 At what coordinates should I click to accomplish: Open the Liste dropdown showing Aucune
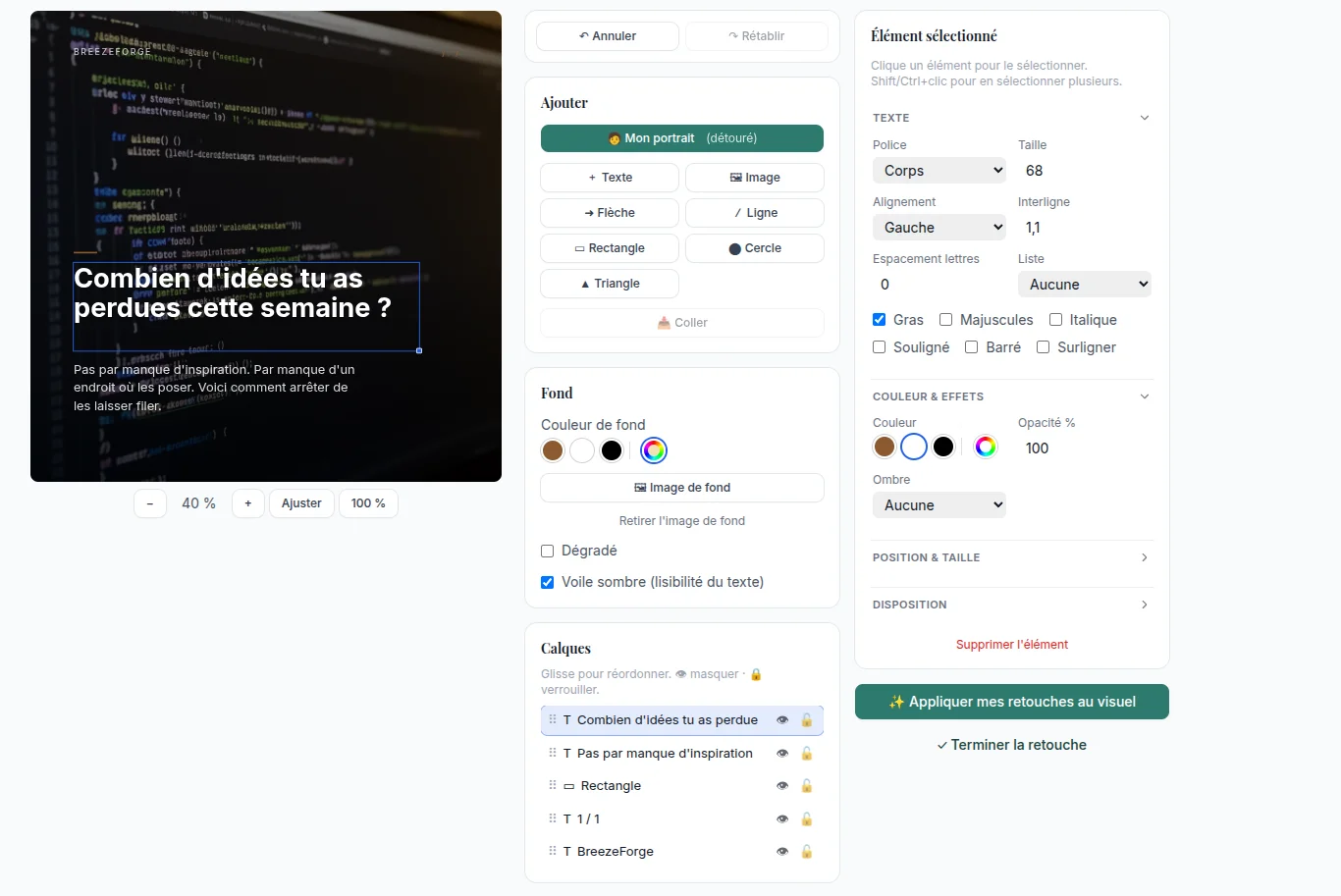tap(1085, 285)
